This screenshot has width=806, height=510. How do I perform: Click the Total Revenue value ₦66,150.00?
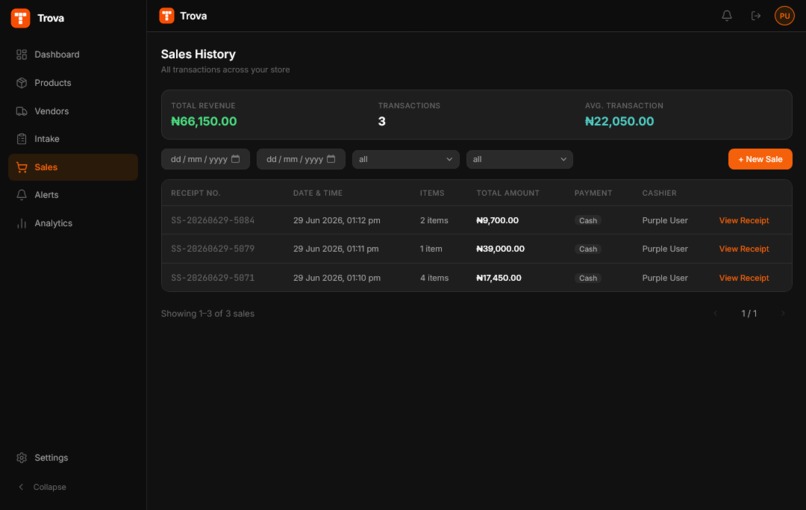click(x=204, y=121)
